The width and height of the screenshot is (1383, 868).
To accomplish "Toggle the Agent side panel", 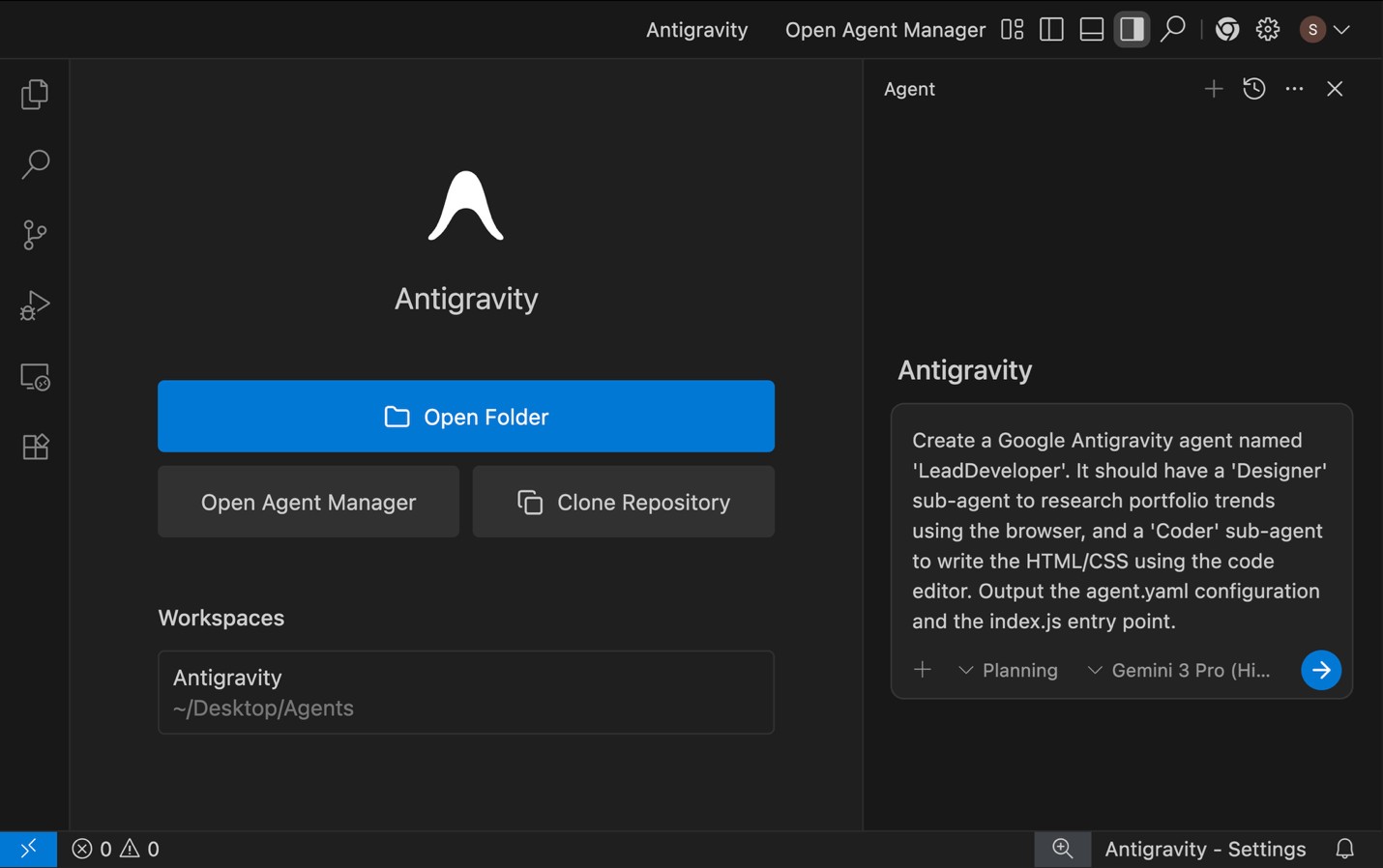I will click(x=1132, y=30).
